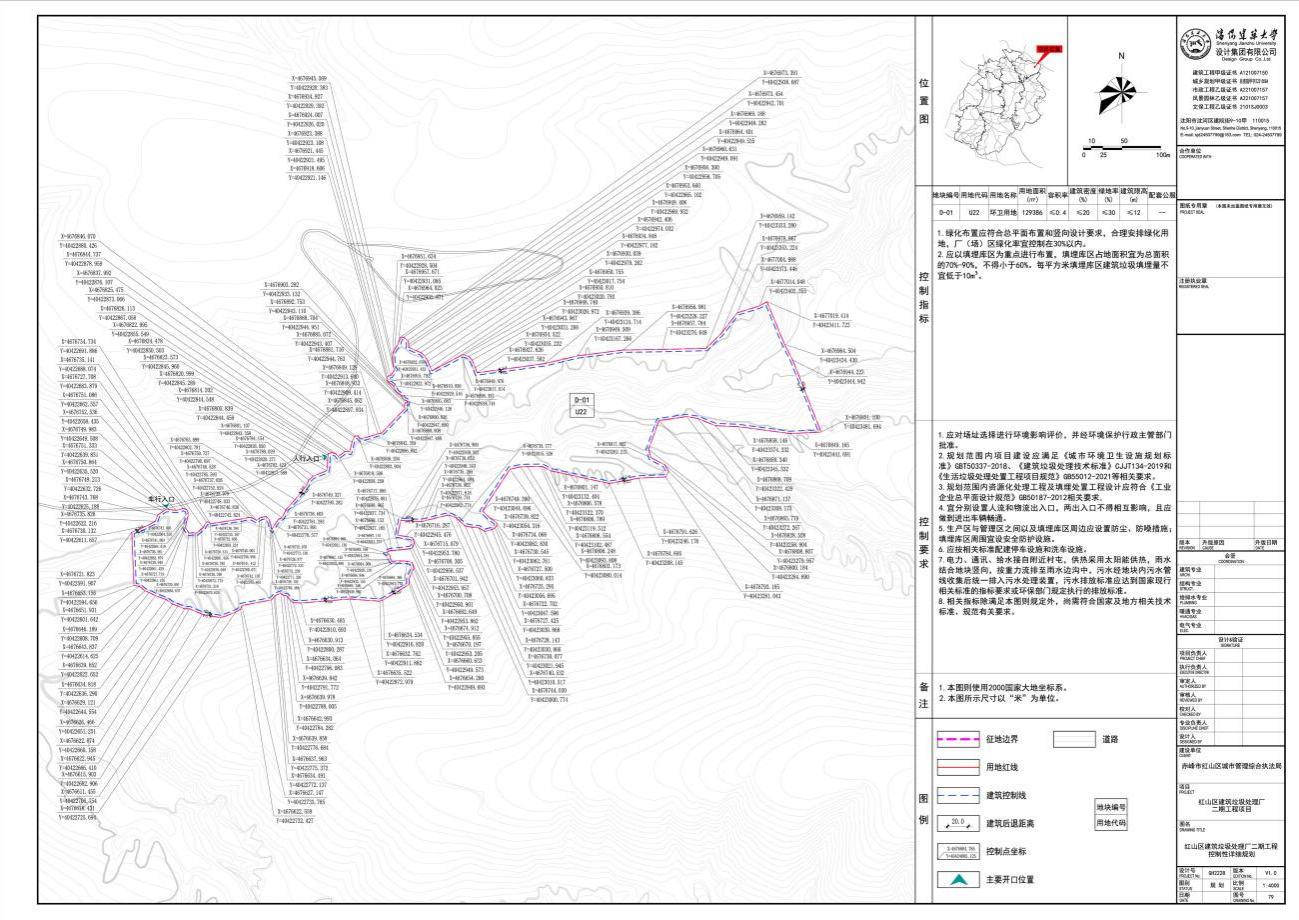The height and width of the screenshot is (920, 1299).
Task: Select the magenta dashed 征地边界 legend line
Action: point(958,741)
